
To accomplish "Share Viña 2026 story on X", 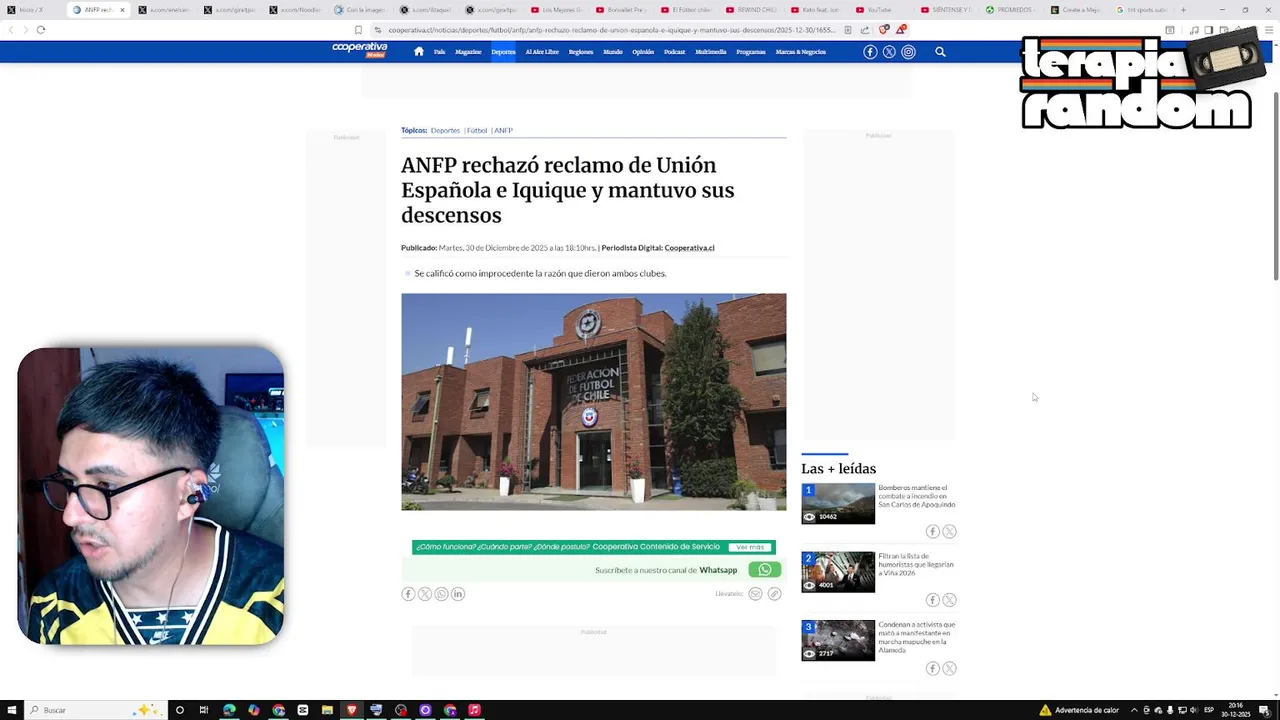I will (x=949, y=600).
